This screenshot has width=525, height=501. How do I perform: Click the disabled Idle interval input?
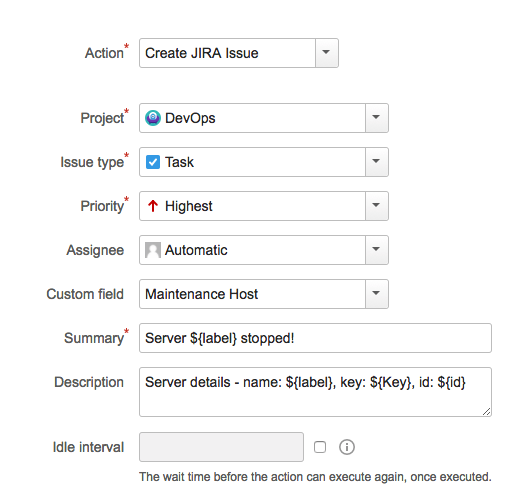point(221,447)
